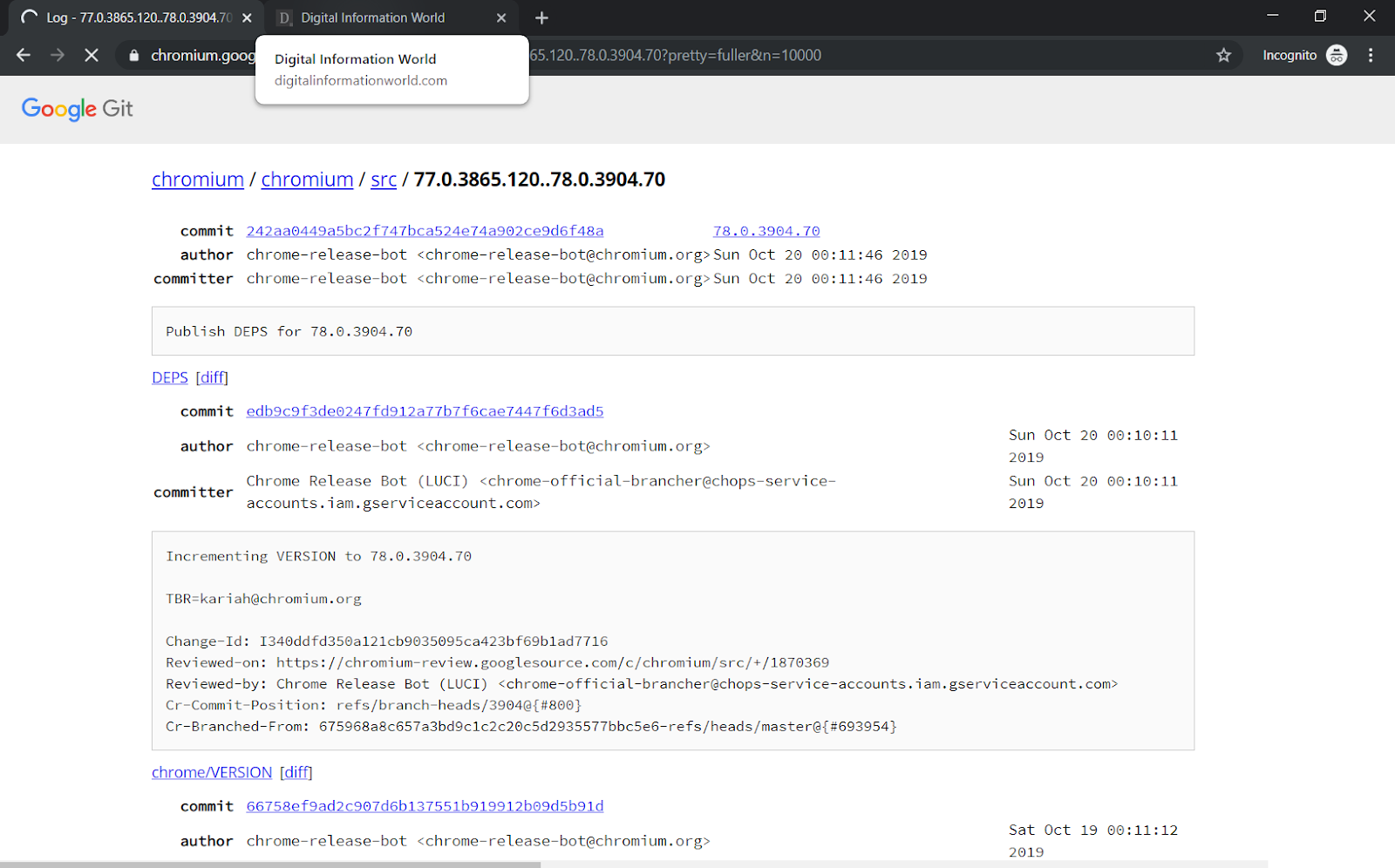Open the chrome/VERSION file link
This screenshot has height=868, width=1395.
point(212,772)
